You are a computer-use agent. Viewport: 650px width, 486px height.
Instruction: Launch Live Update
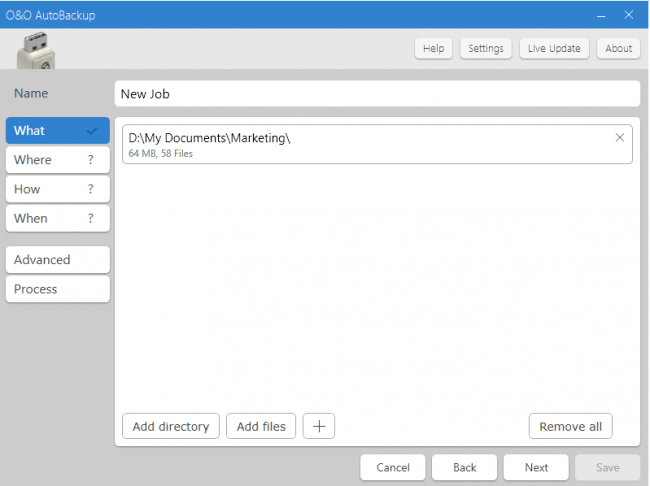pyautogui.click(x=554, y=49)
